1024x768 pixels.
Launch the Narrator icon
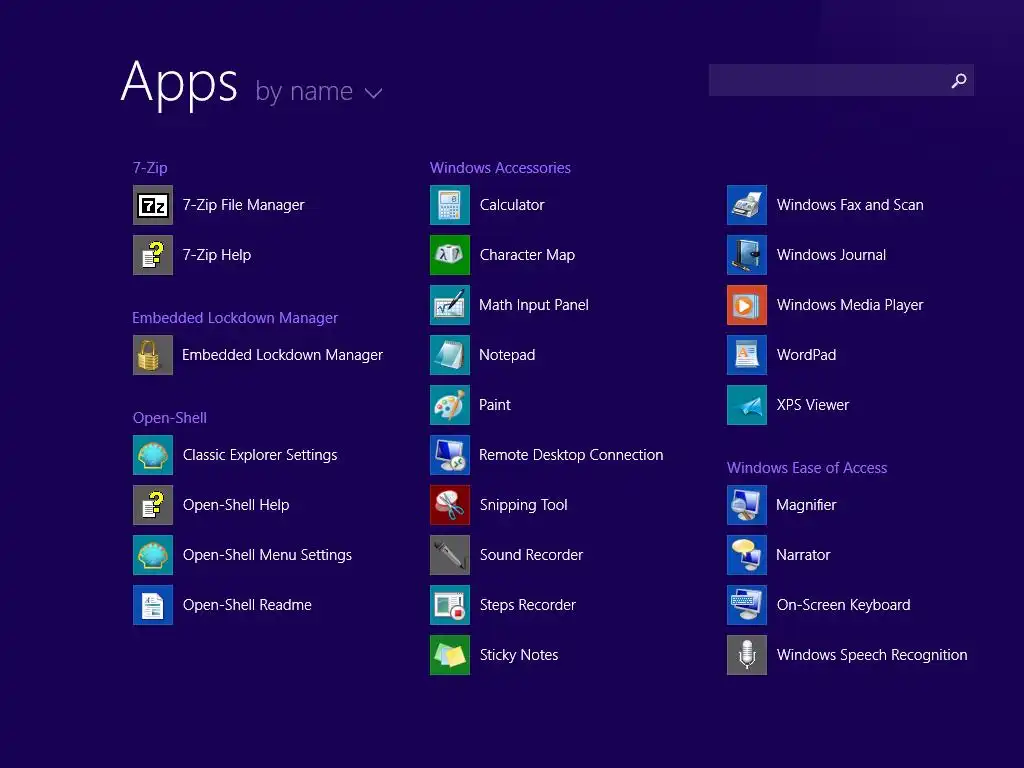point(747,554)
